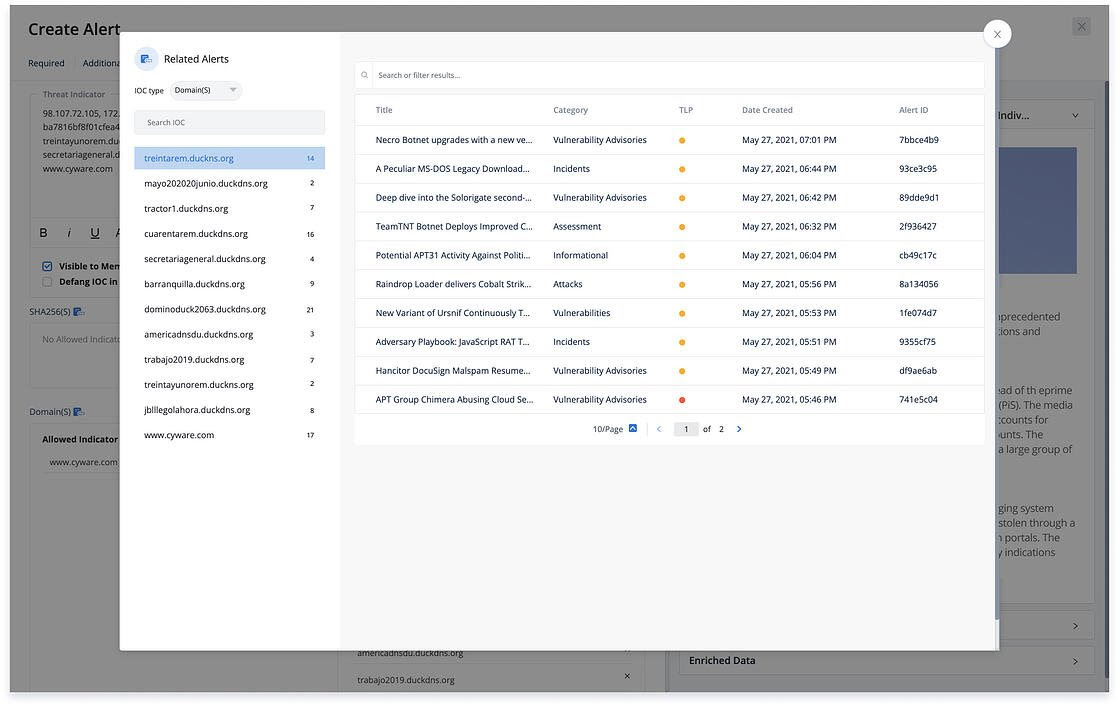Click the Search IOC input field
1119x707 pixels.
(230, 122)
